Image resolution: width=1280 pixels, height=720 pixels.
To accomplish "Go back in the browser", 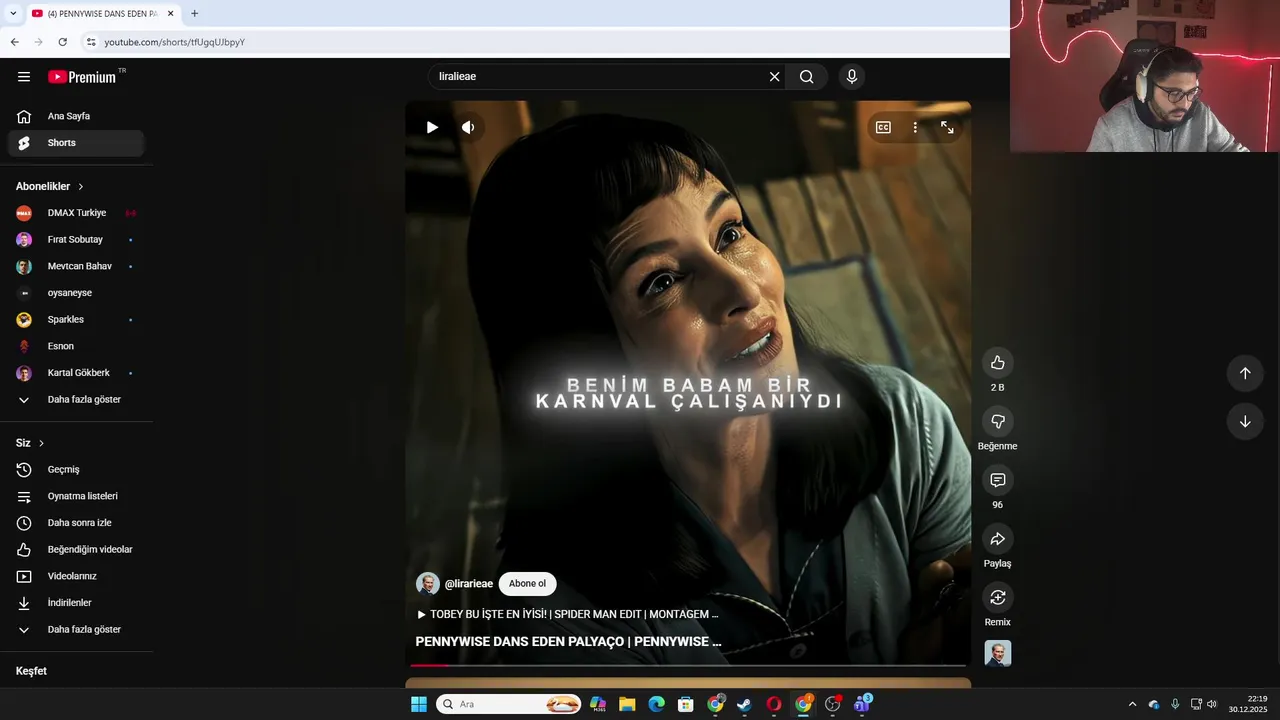I will 14,42.
